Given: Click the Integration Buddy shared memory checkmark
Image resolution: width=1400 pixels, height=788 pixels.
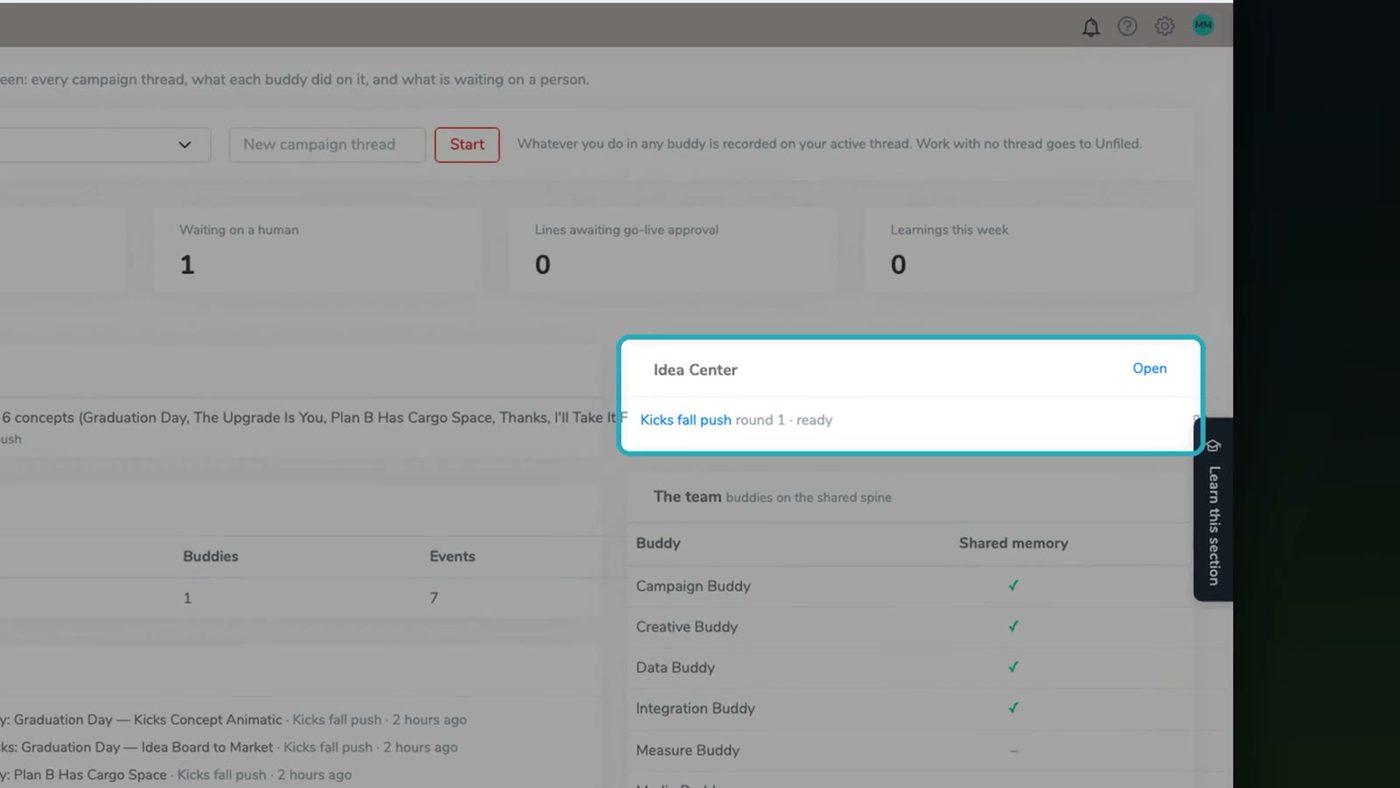Looking at the screenshot, I should click(x=1013, y=708).
